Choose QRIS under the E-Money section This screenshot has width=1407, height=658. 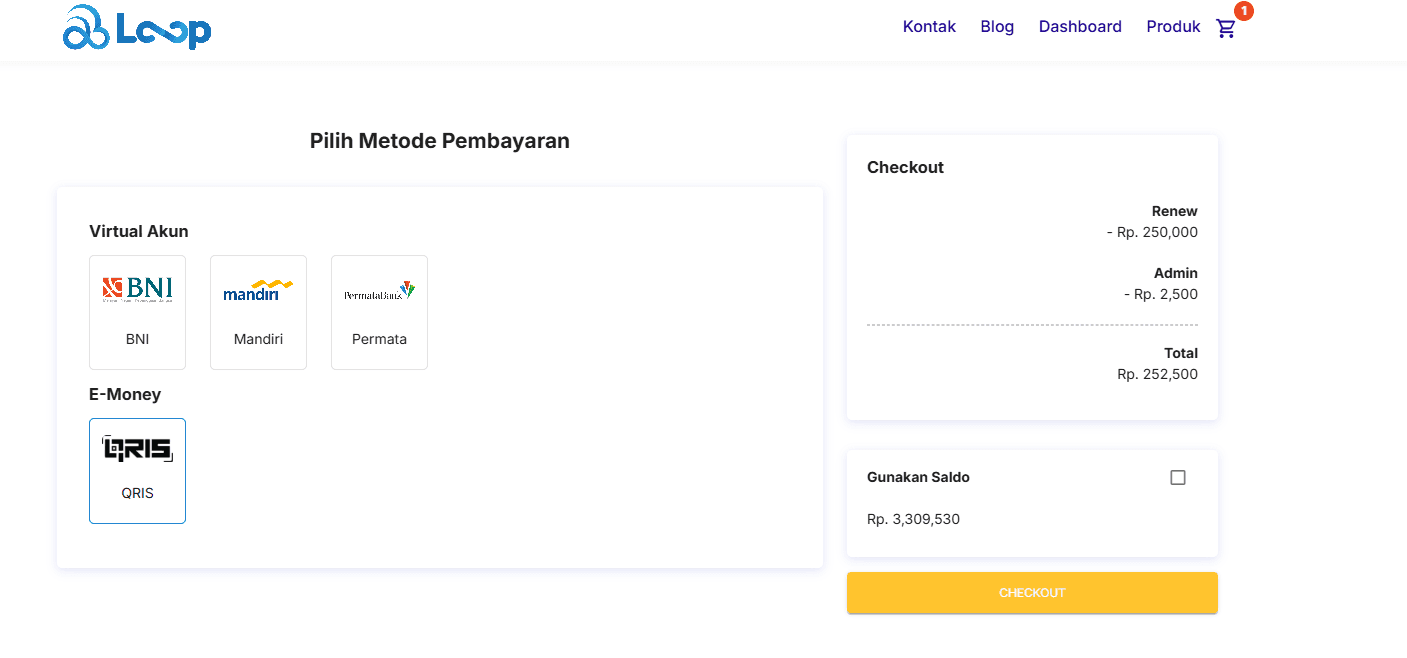pyautogui.click(x=137, y=470)
